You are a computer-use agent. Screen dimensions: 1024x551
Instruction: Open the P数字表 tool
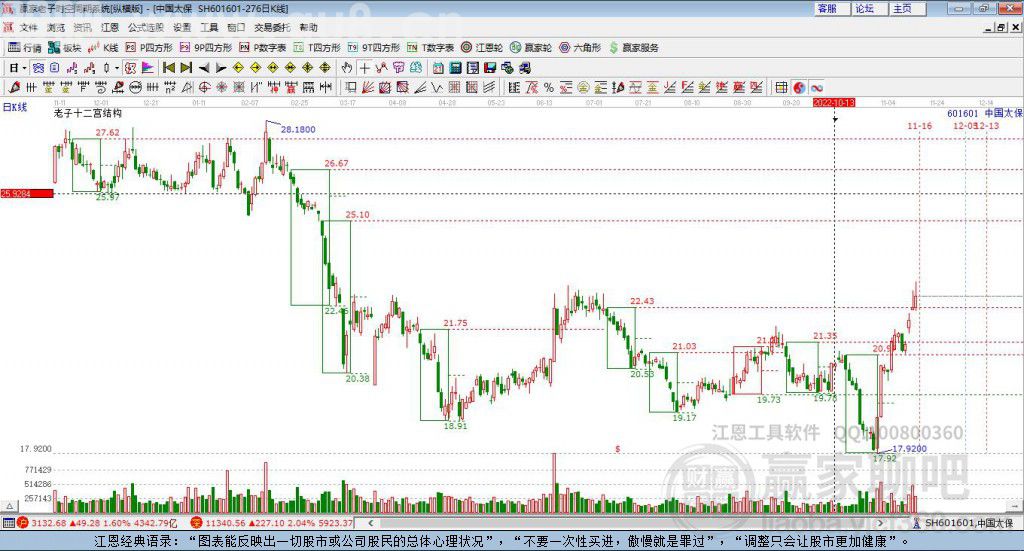tap(263, 48)
